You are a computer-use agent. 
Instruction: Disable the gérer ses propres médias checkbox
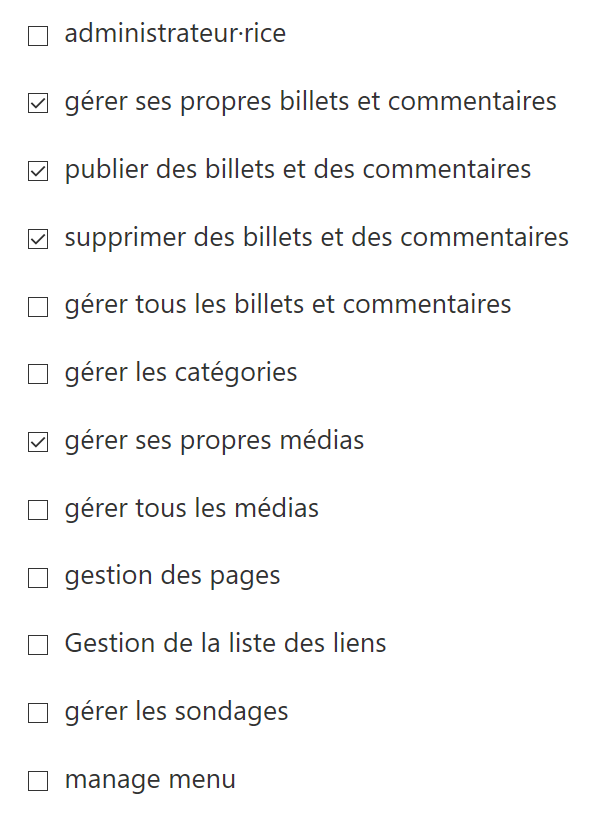pyautogui.click(x=38, y=442)
